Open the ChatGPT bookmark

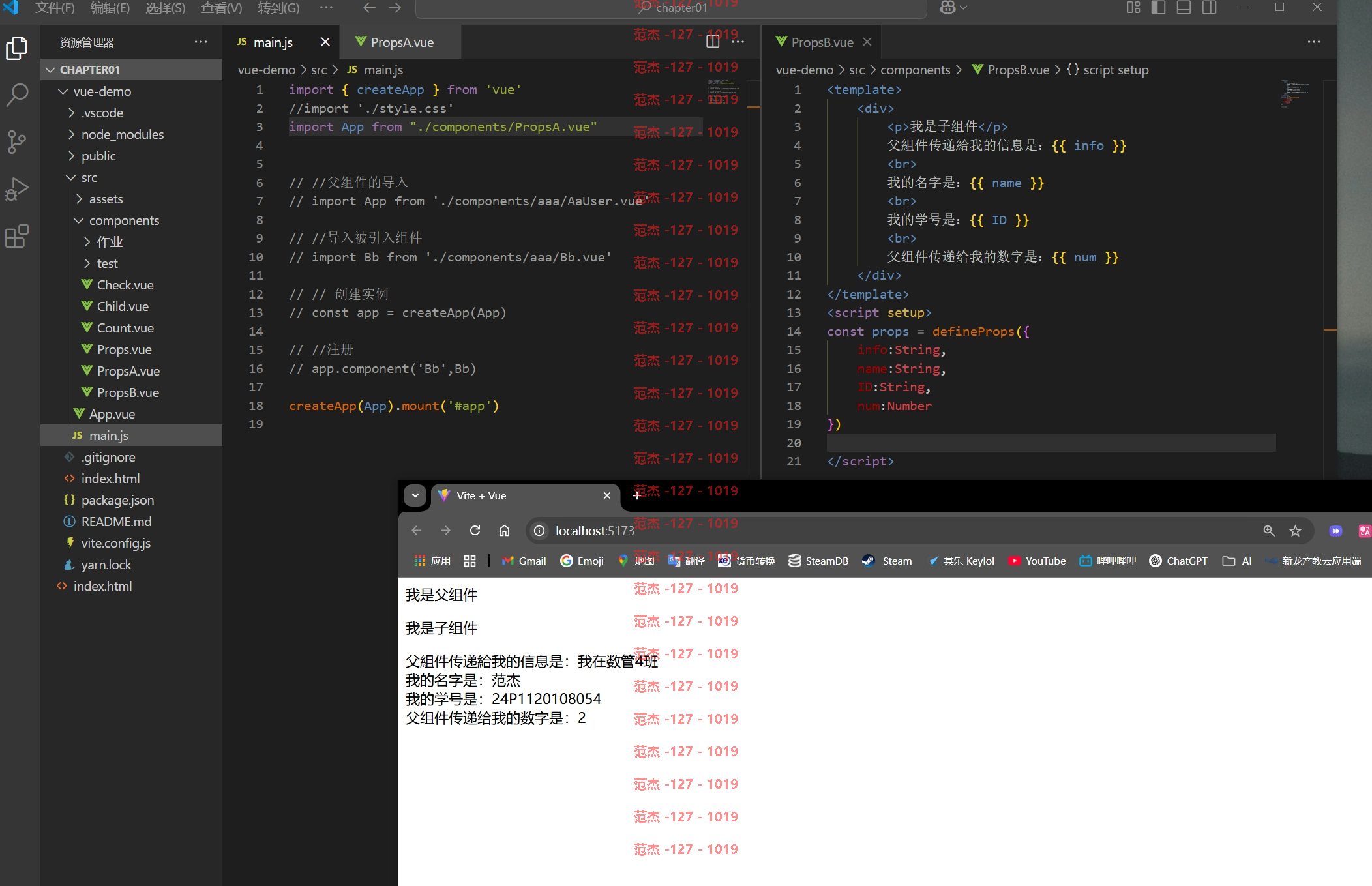1178,561
